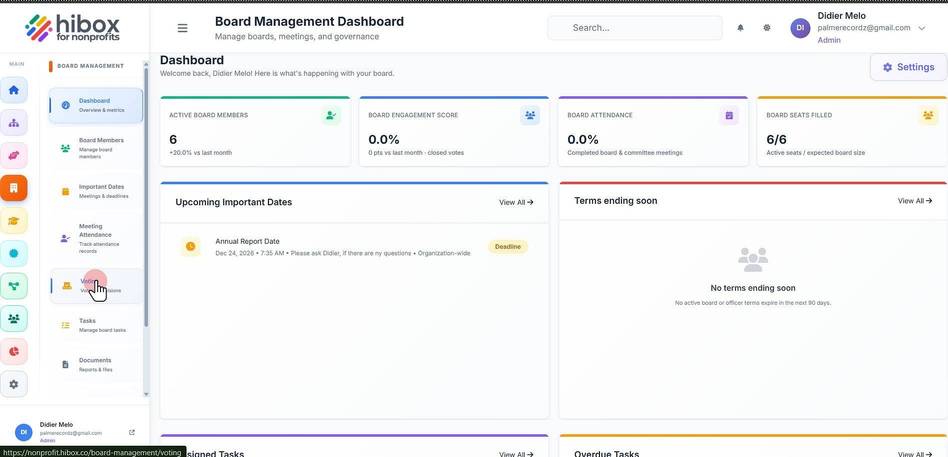Click the Search input field
948x457 pixels.
click(635, 28)
